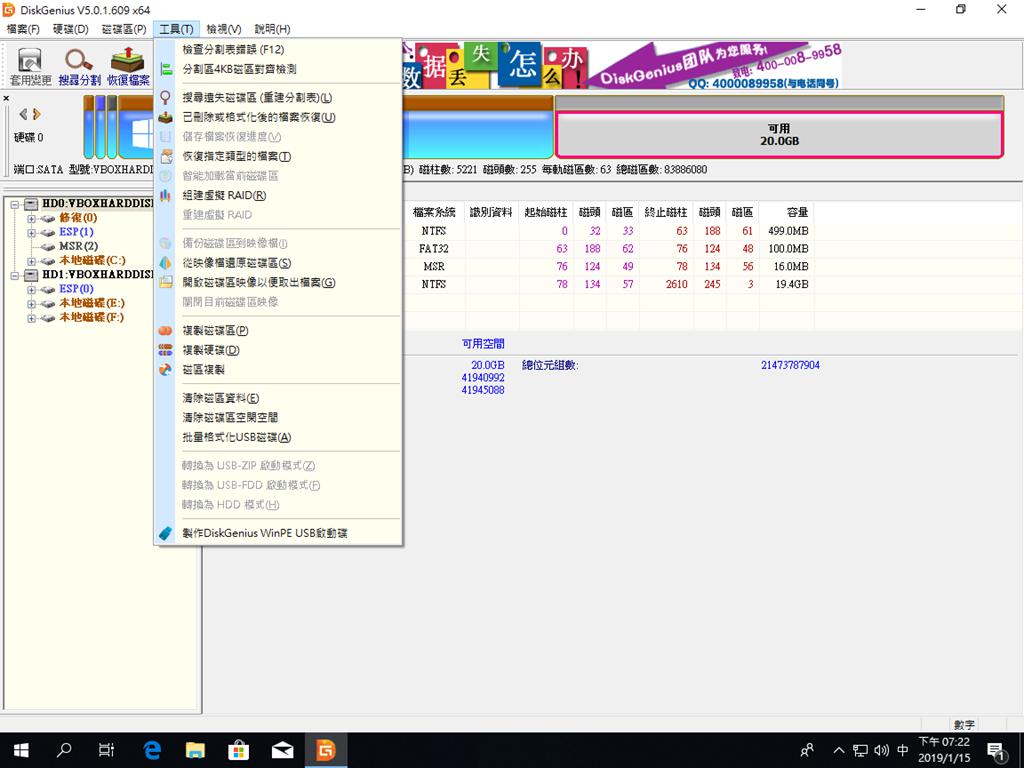Launch Microsoft Edge from the taskbar
The width and height of the screenshot is (1024, 768).
152,750
